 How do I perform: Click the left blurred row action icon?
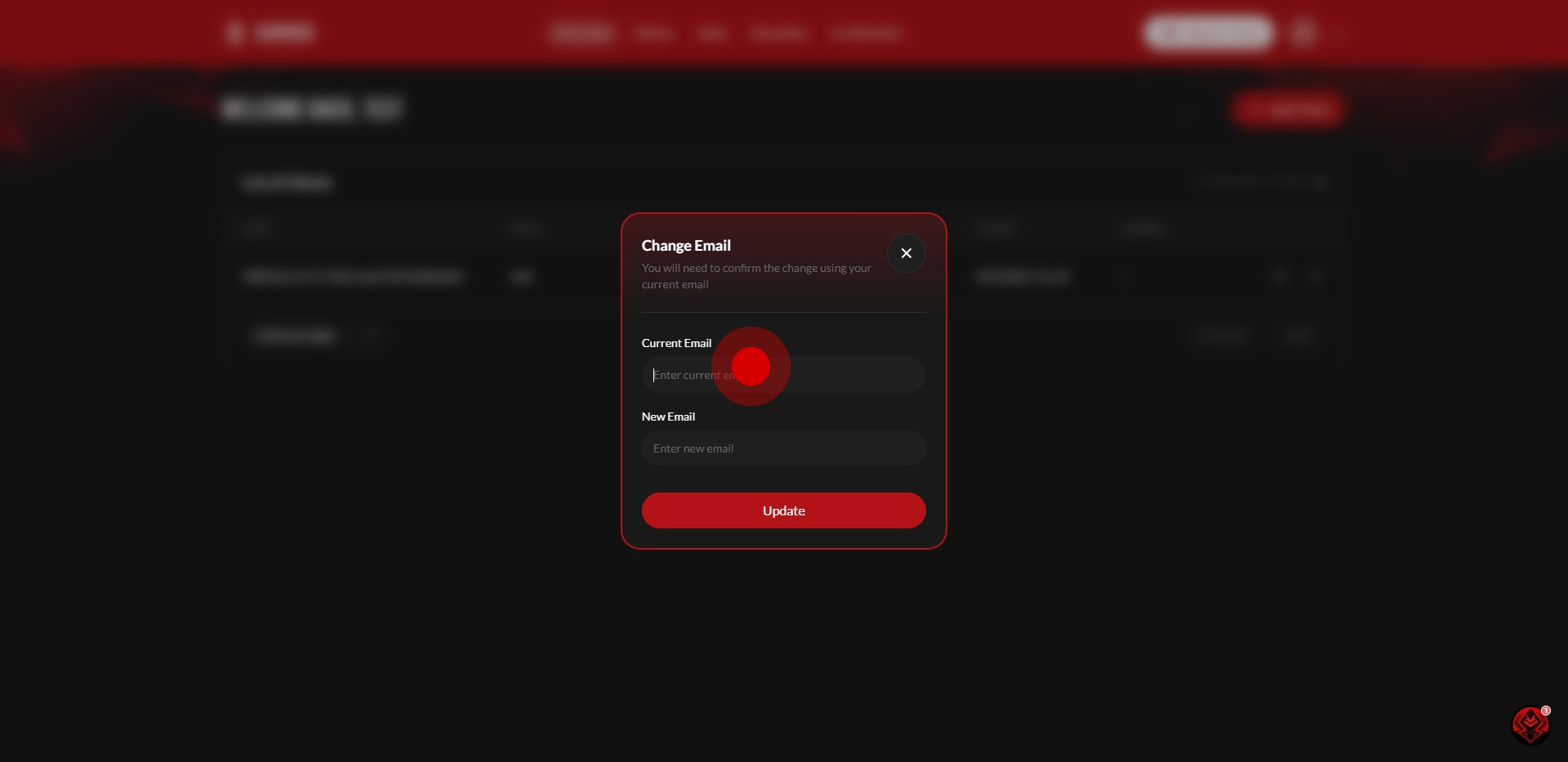coord(1280,277)
